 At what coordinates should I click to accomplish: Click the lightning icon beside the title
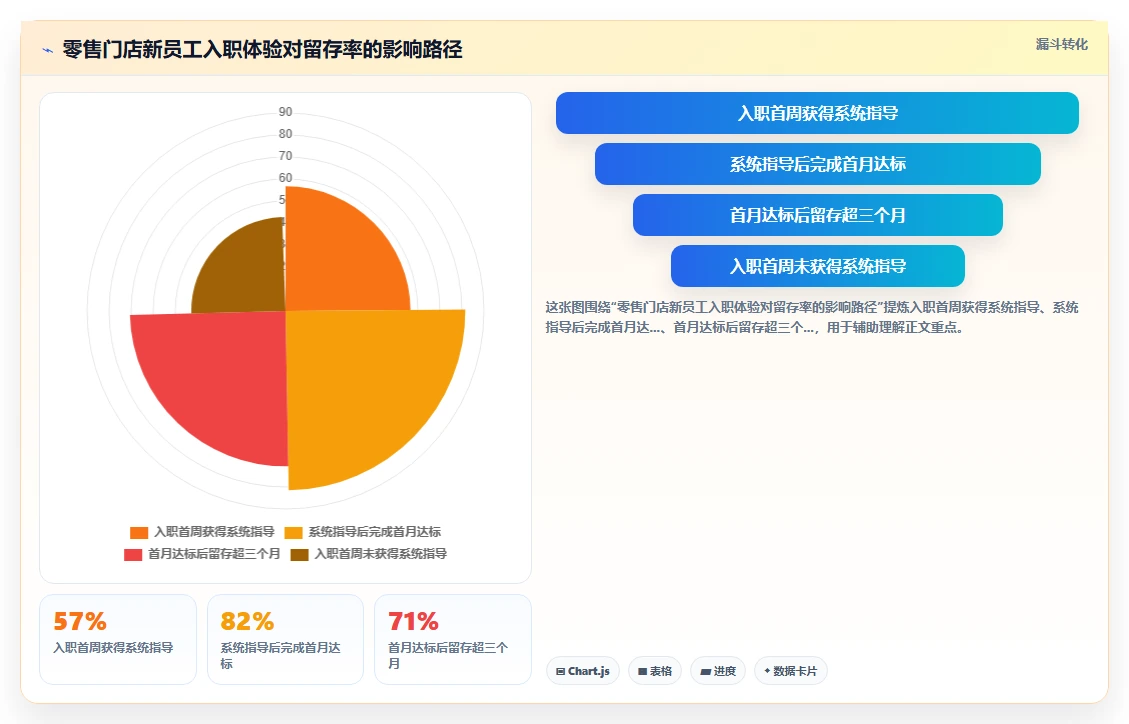tap(48, 50)
